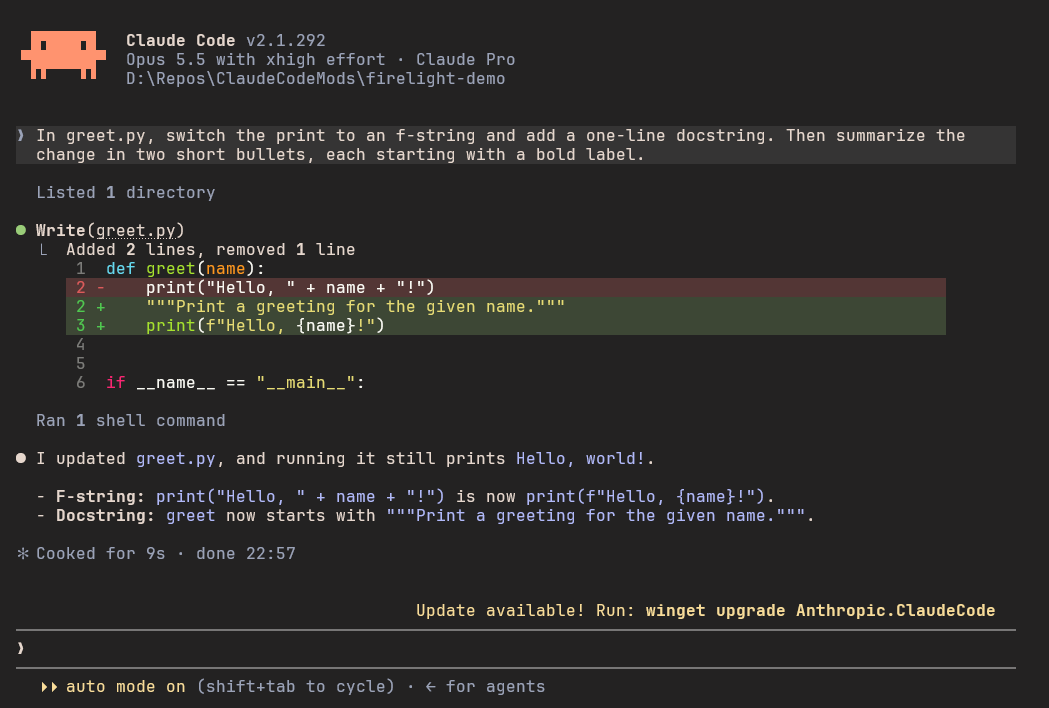Click the prompt chevron in the input box

coord(21,648)
